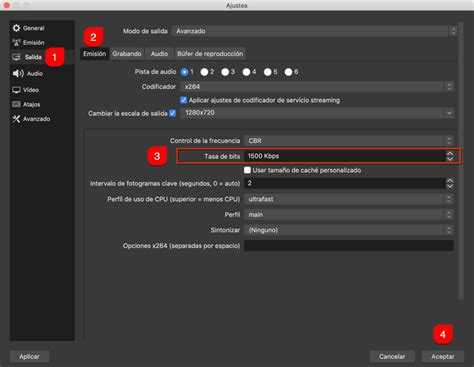Click the Aplicar button
474x367 pixels.
tap(29, 356)
